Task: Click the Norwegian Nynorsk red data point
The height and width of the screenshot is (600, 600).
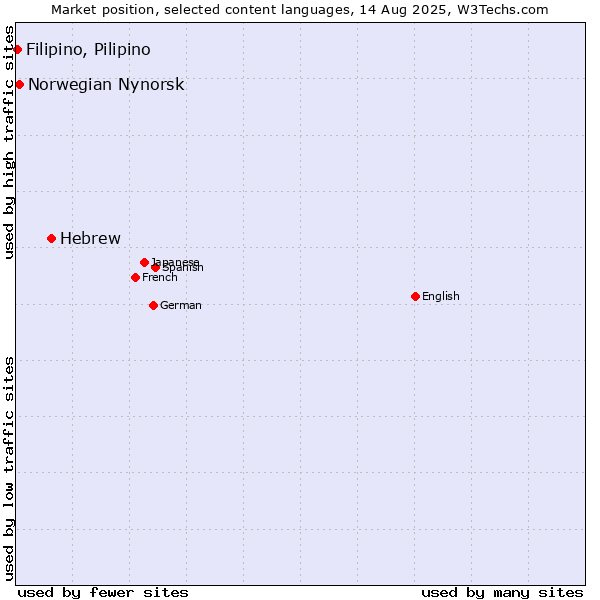Action: (x=20, y=85)
